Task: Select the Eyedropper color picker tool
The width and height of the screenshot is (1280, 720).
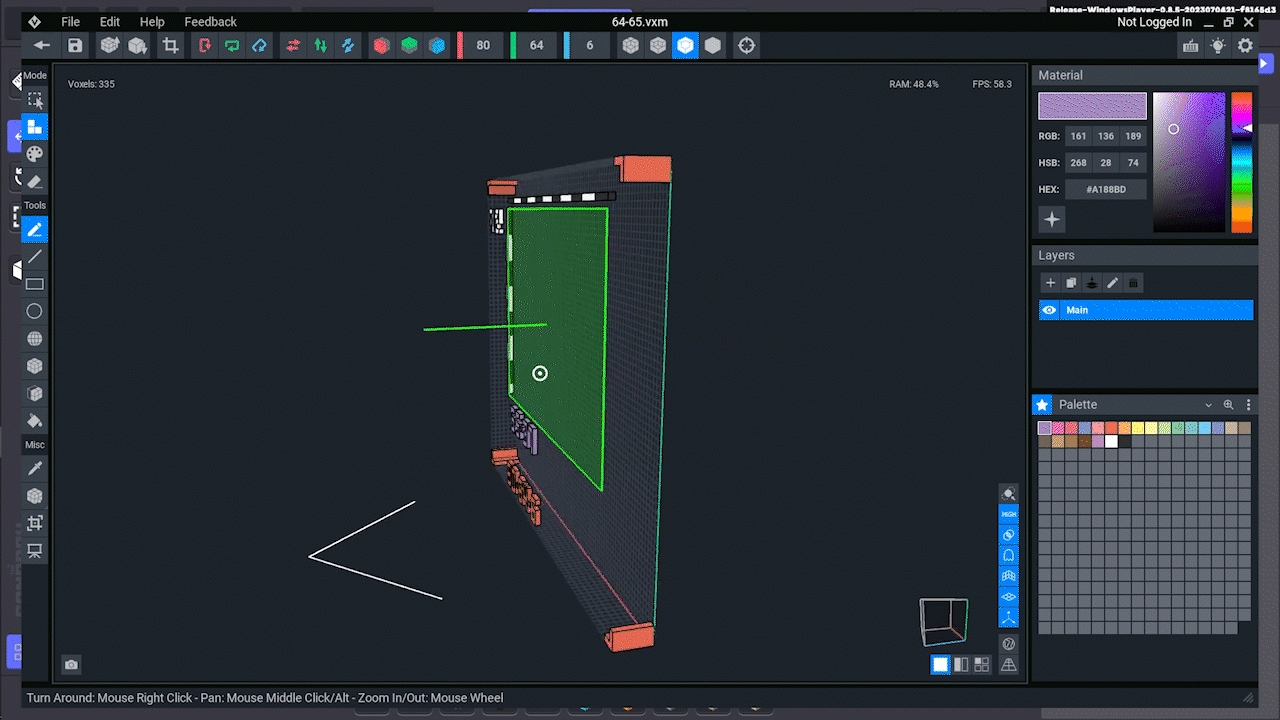Action: (x=35, y=468)
